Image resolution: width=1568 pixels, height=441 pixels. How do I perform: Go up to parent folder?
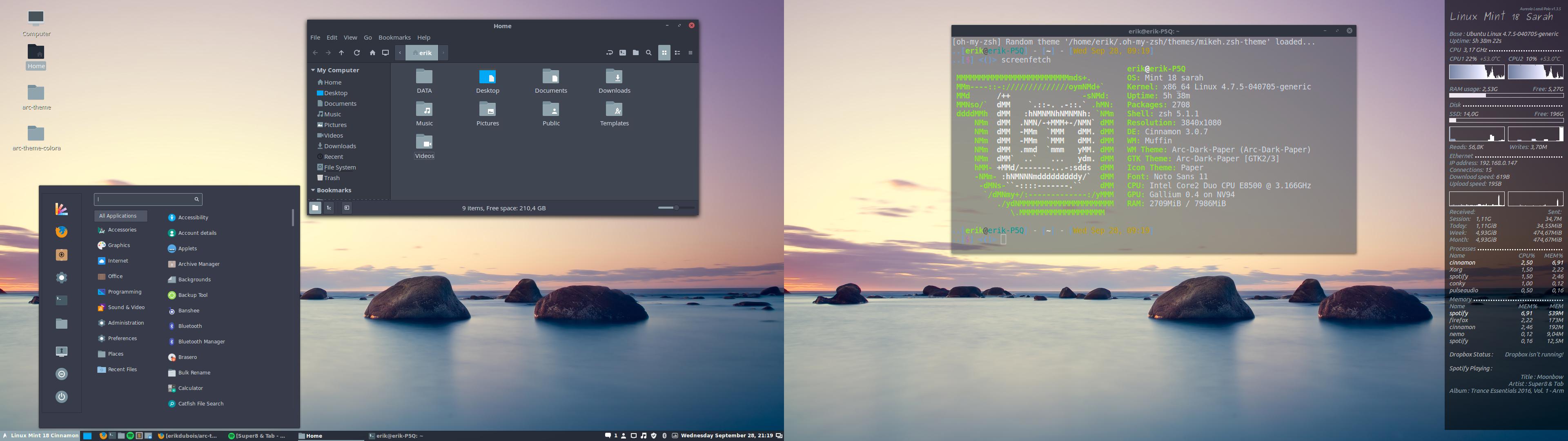click(341, 53)
